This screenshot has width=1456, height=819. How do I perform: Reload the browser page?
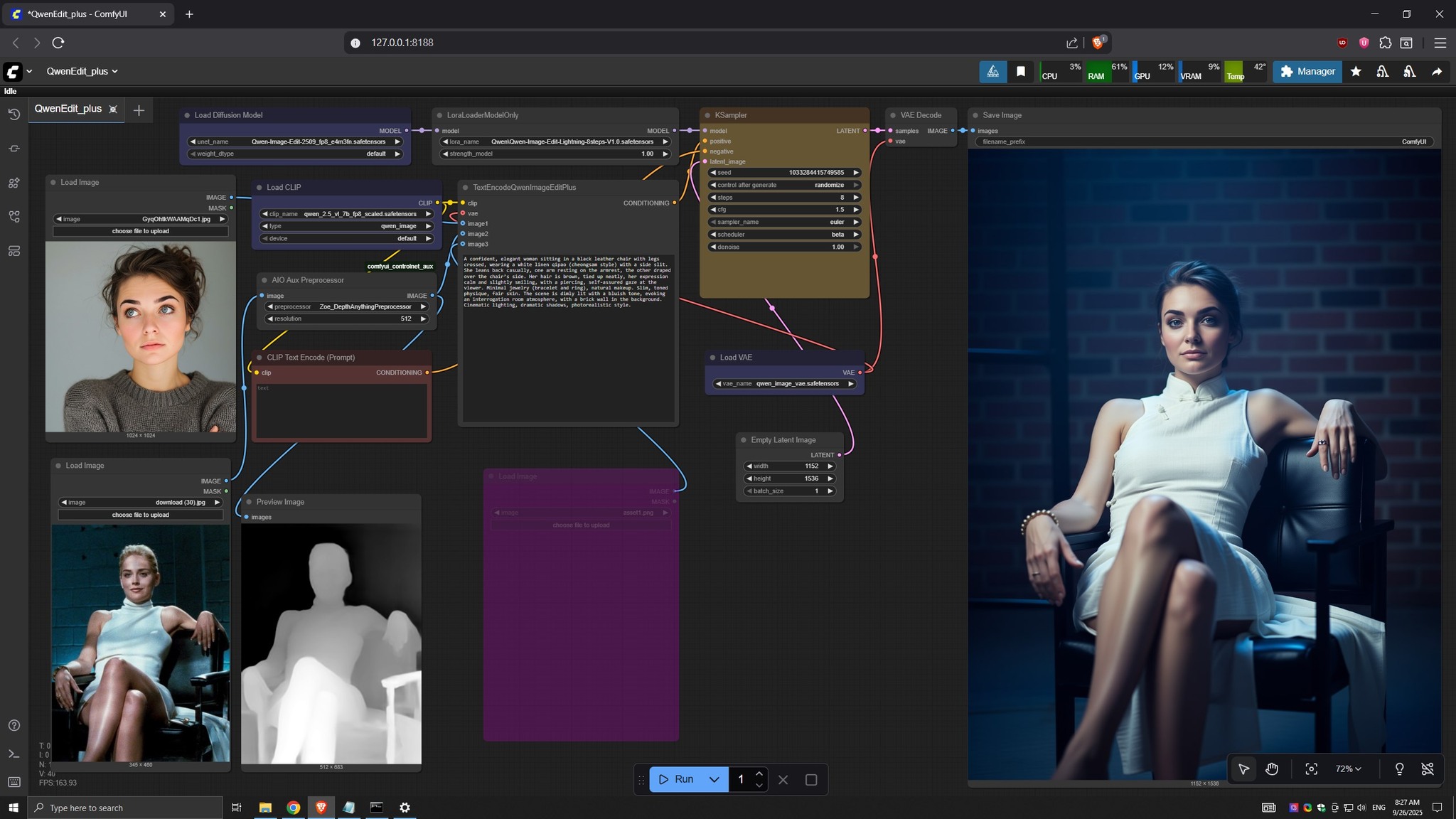[x=58, y=43]
